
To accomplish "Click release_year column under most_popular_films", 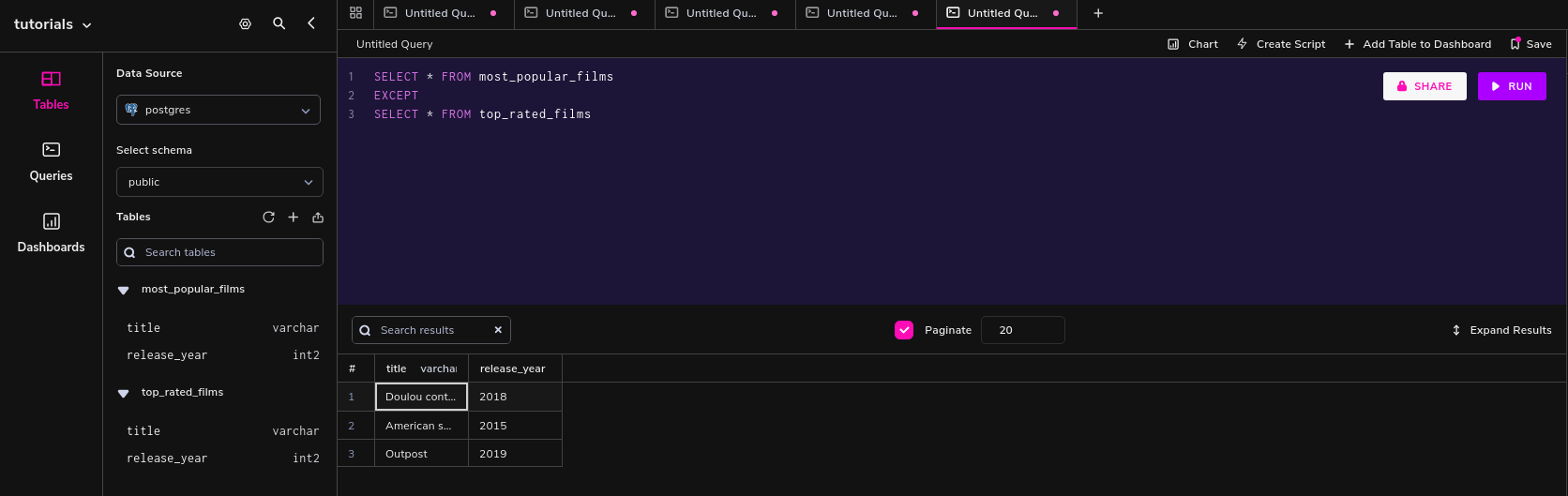I will pyautogui.click(x=222, y=355).
